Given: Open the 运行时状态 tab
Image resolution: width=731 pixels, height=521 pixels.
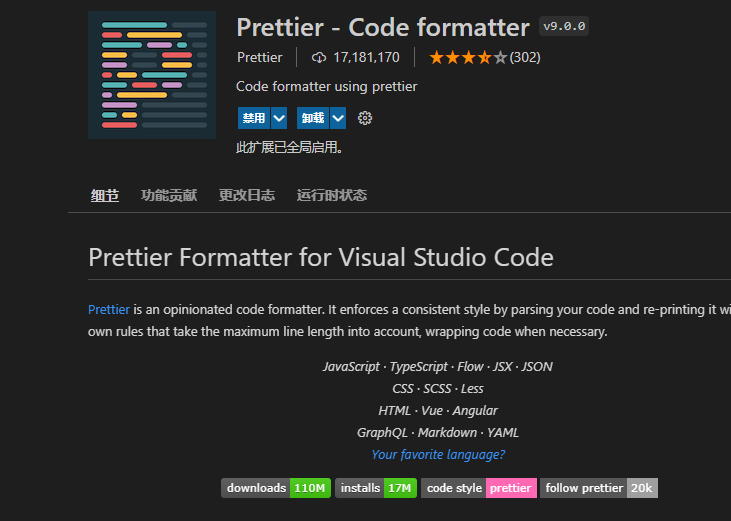Looking at the screenshot, I should pos(331,195).
